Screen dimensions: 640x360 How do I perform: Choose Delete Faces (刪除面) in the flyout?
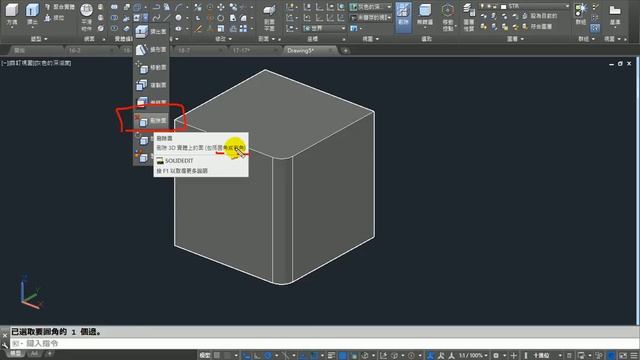[x=151, y=121]
